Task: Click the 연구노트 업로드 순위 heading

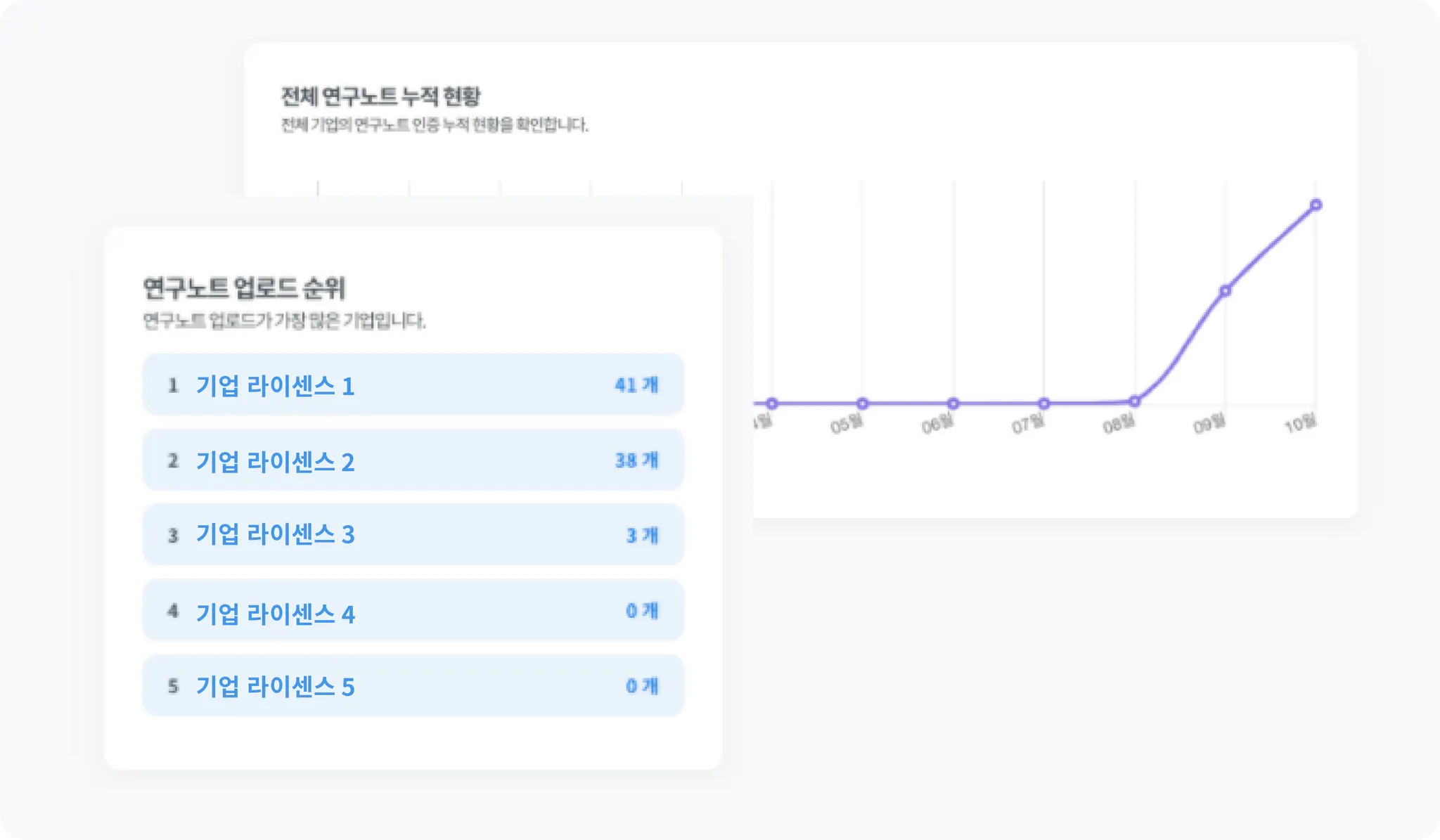Action: [x=244, y=287]
